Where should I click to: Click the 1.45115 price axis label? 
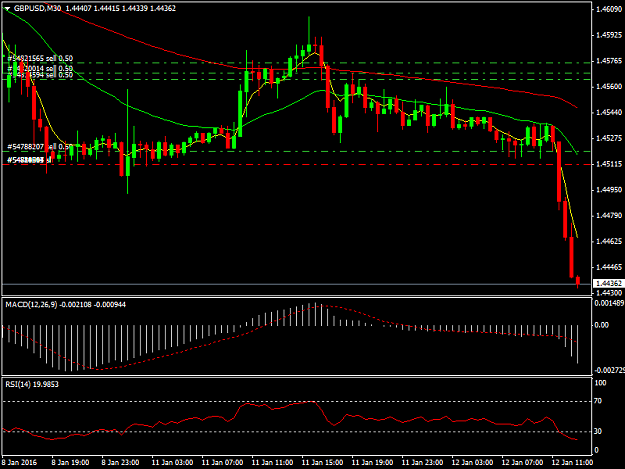pyautogui.click(x=609, y=164)
